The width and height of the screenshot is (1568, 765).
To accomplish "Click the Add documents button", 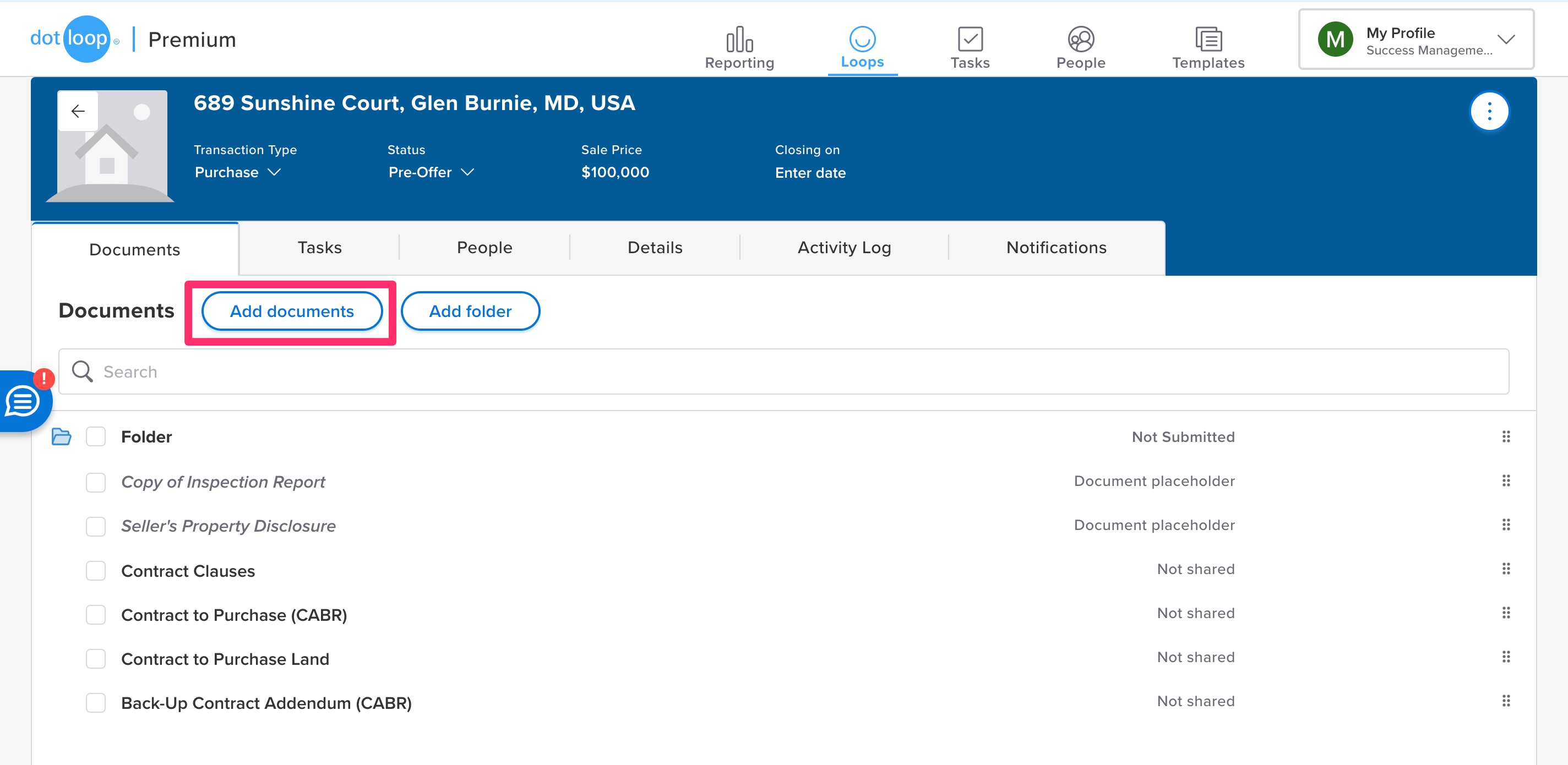I will click(292, 312).
